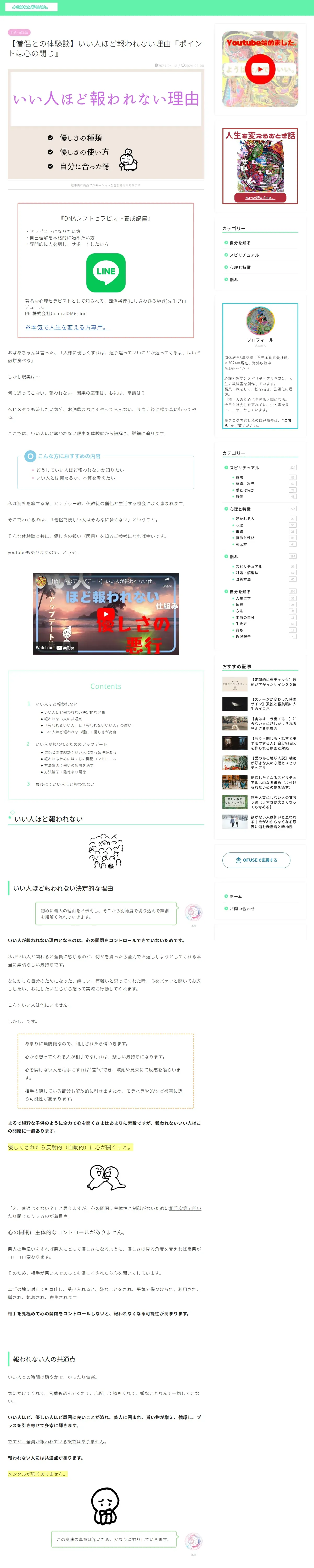
Task: Jump to 'いい人ほど報われない決定的な理由' in contents
Action: [74, 712]
